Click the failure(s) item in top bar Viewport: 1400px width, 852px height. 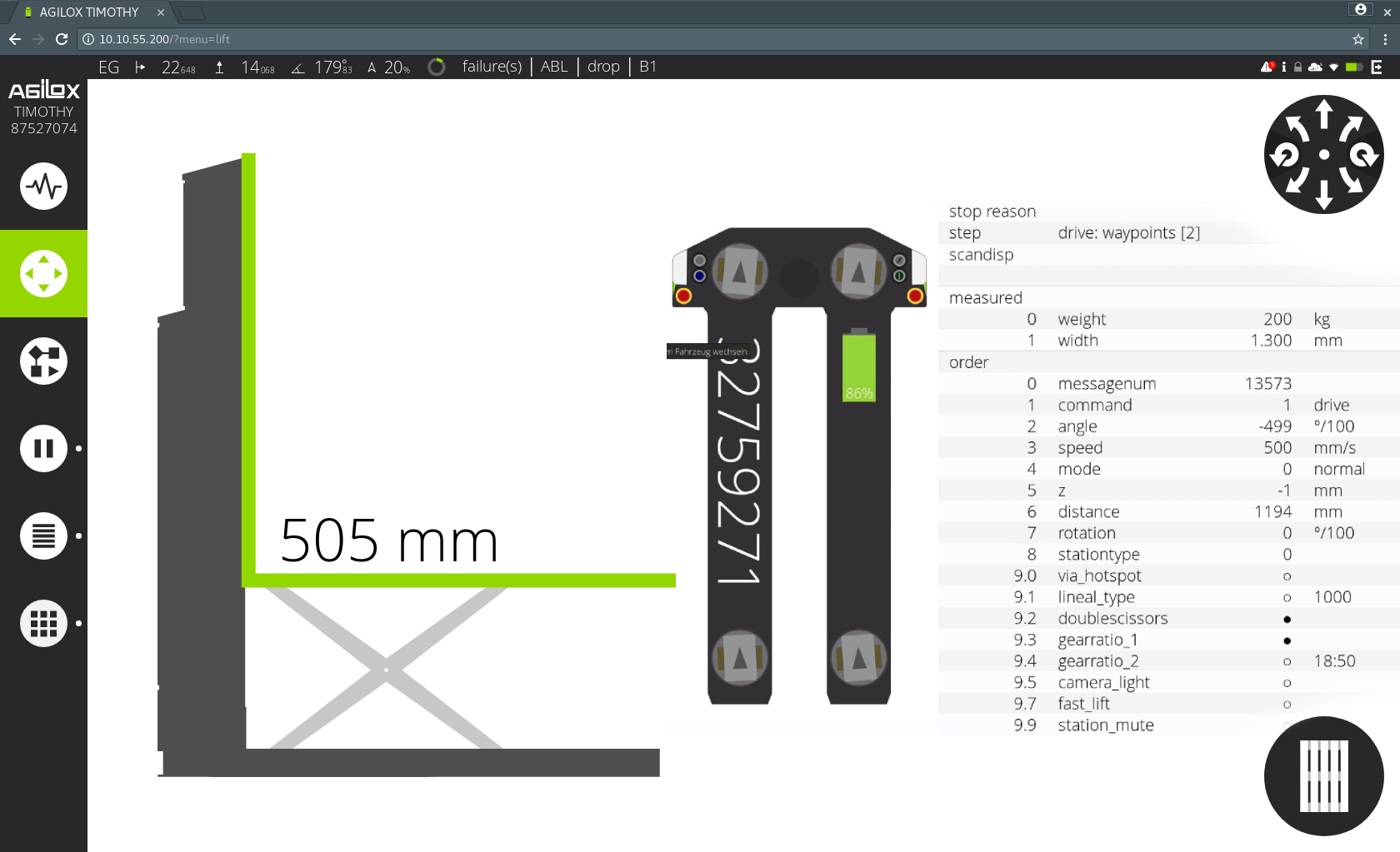pyautogui.click(x=492, y=67)
